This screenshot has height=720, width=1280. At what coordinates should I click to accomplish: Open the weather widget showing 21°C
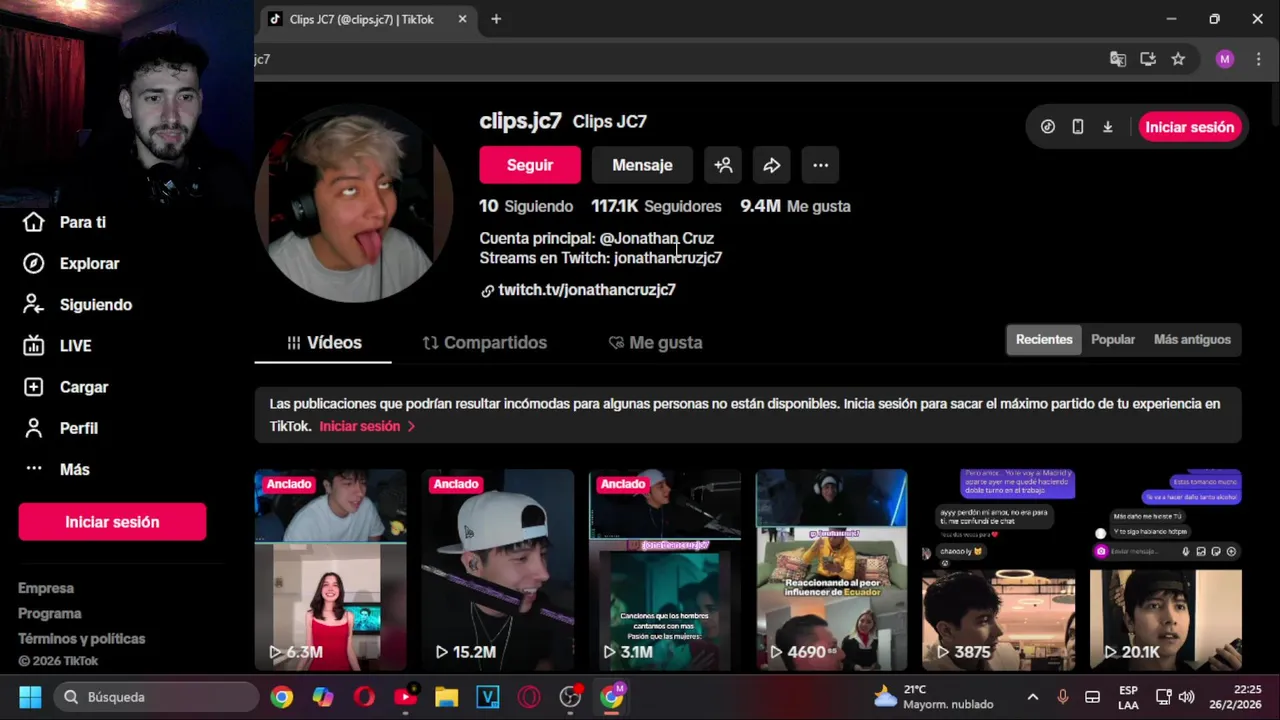tap(934, 697)
